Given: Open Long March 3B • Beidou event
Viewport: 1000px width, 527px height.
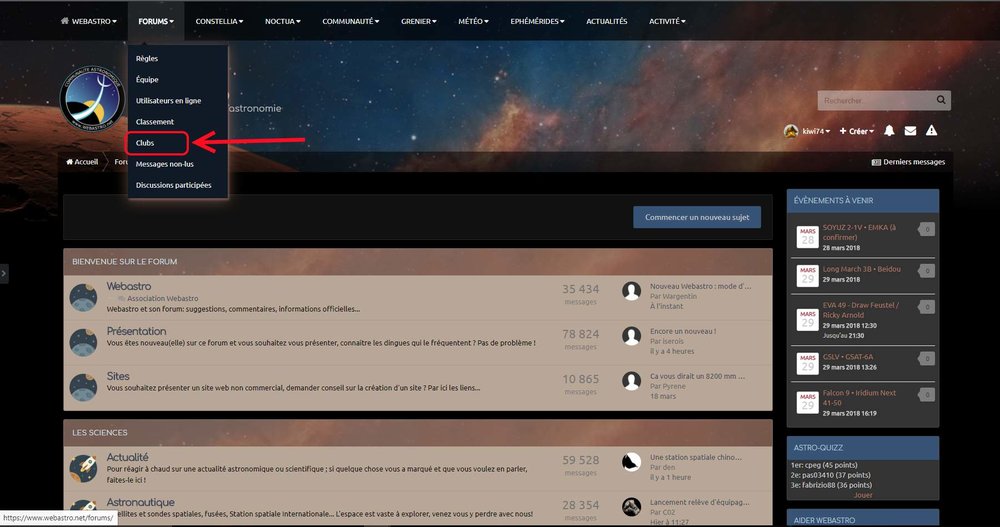Looking at the screenshot, I should click(862, 269).
